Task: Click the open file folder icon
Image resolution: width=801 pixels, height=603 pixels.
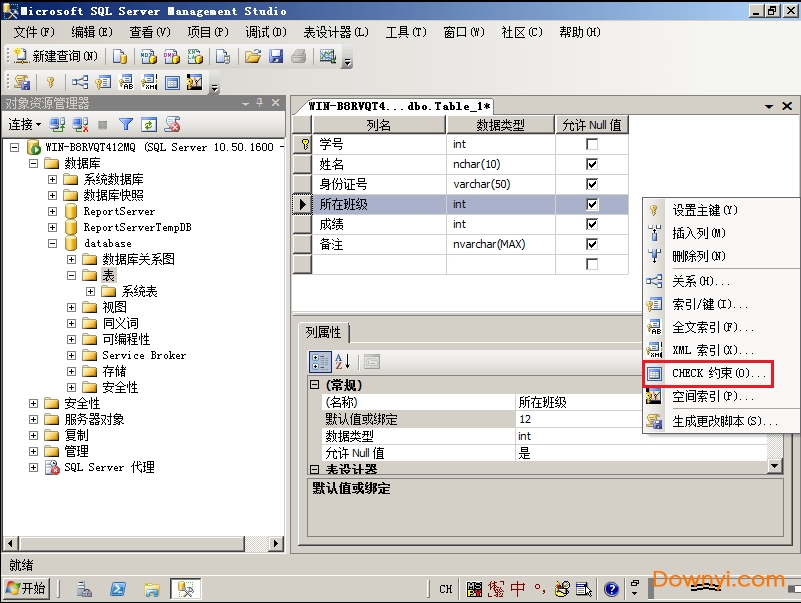Action: pyautogui.click(x=253, y=57)
